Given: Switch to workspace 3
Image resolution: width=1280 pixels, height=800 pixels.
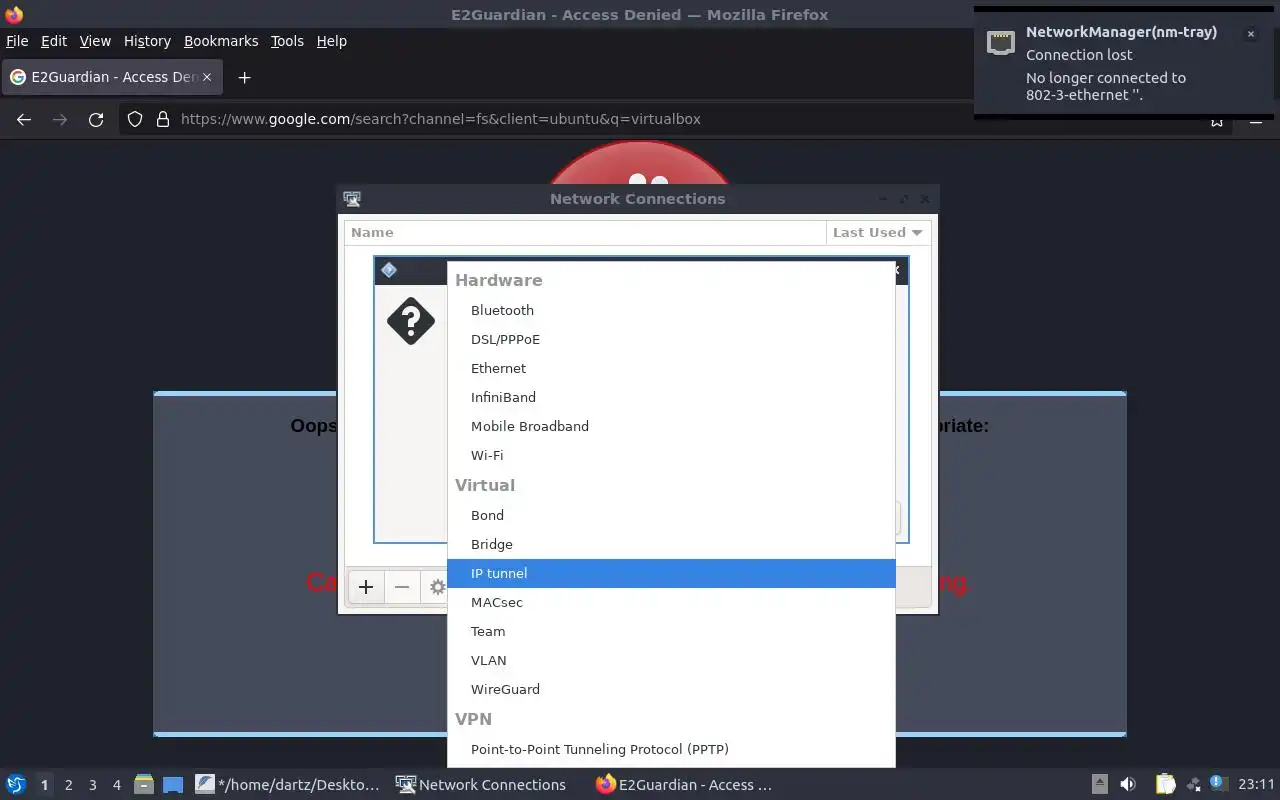Looking at the screenshot, I should click(92, 785).
